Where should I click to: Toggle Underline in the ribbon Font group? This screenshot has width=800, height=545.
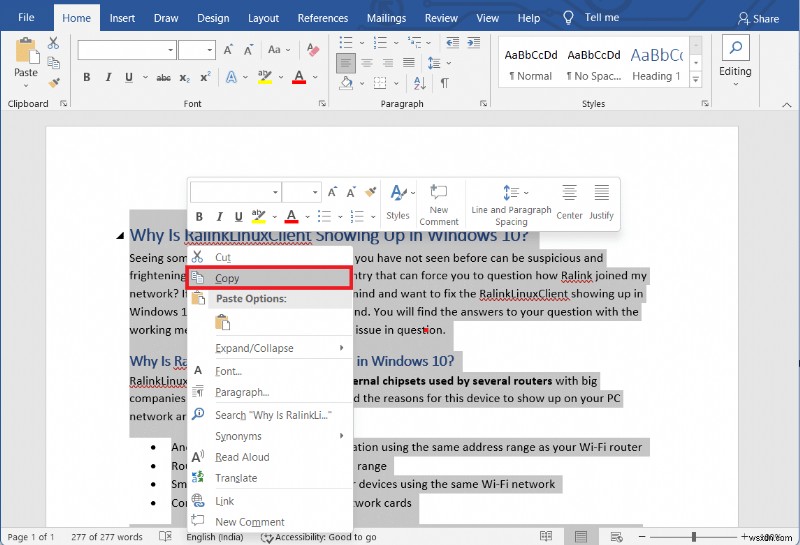coord(129,77)
